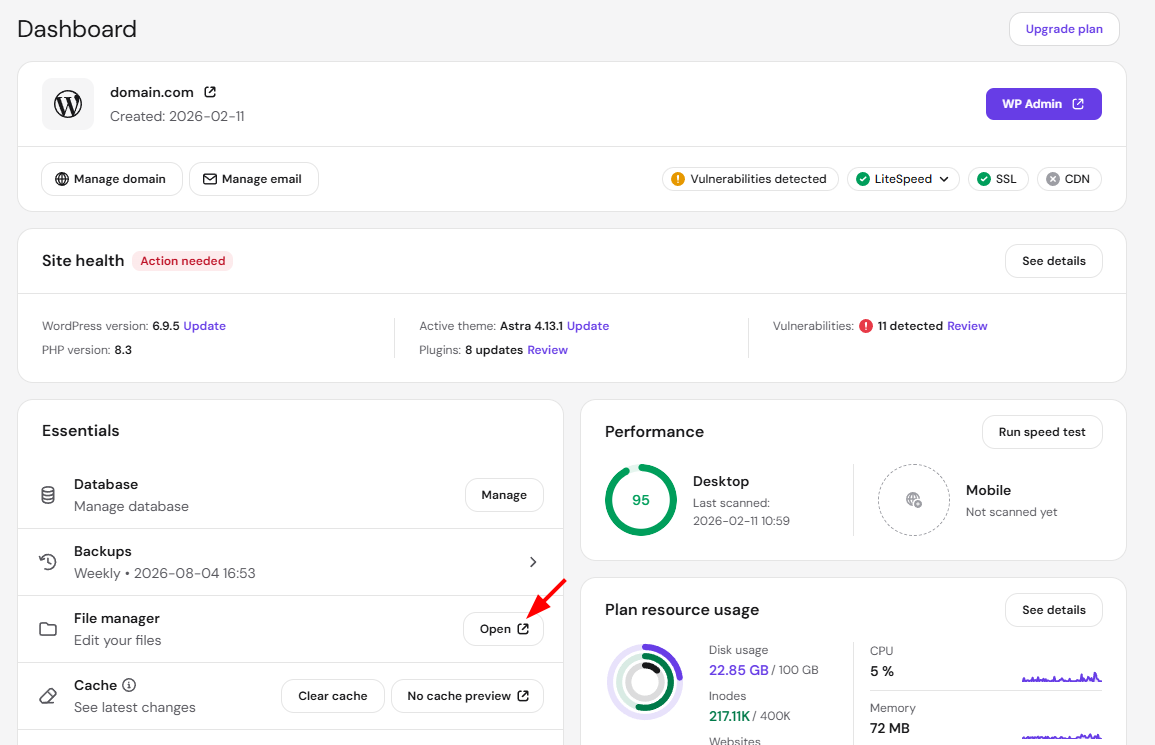This screenshot has width=1155, height=745.
Task: Click the WP Admin button
Action: pyautogui.click(x=1043, y=104)
